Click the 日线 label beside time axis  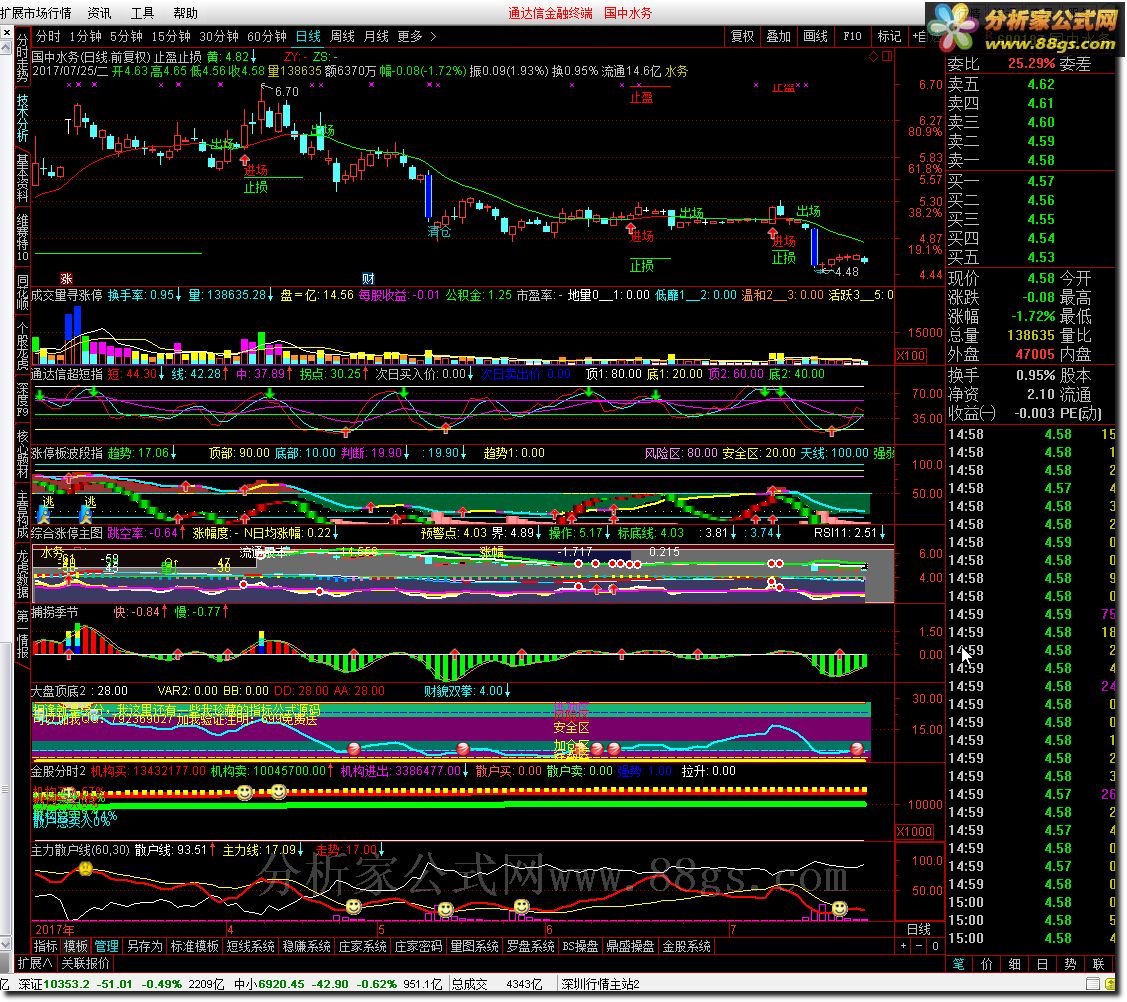point(919,929)
